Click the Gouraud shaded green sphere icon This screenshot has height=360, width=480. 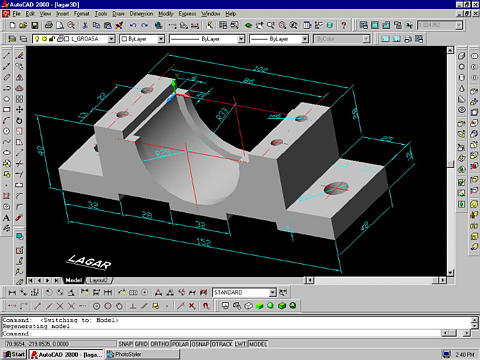tap(270, 305)
